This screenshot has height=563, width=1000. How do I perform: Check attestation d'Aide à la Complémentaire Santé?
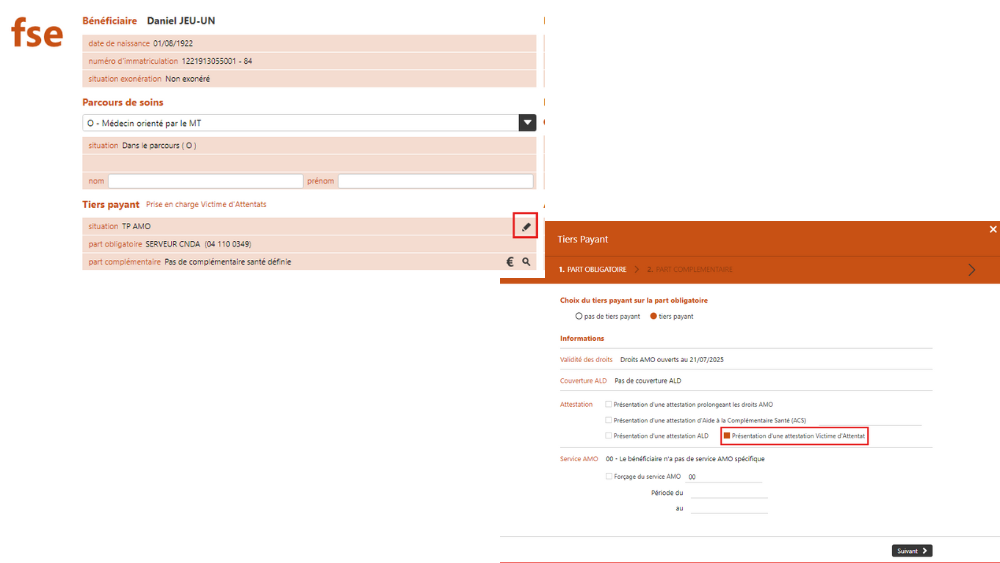click(608, 420)
